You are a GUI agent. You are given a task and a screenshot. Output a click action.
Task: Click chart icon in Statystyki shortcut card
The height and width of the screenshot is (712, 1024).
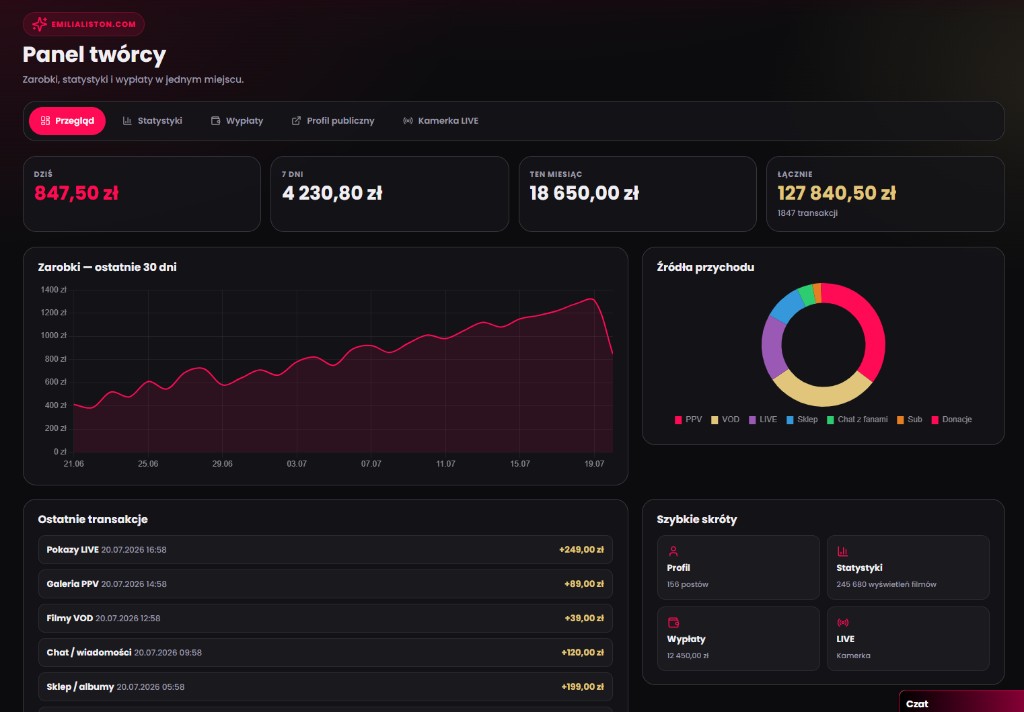842,551
